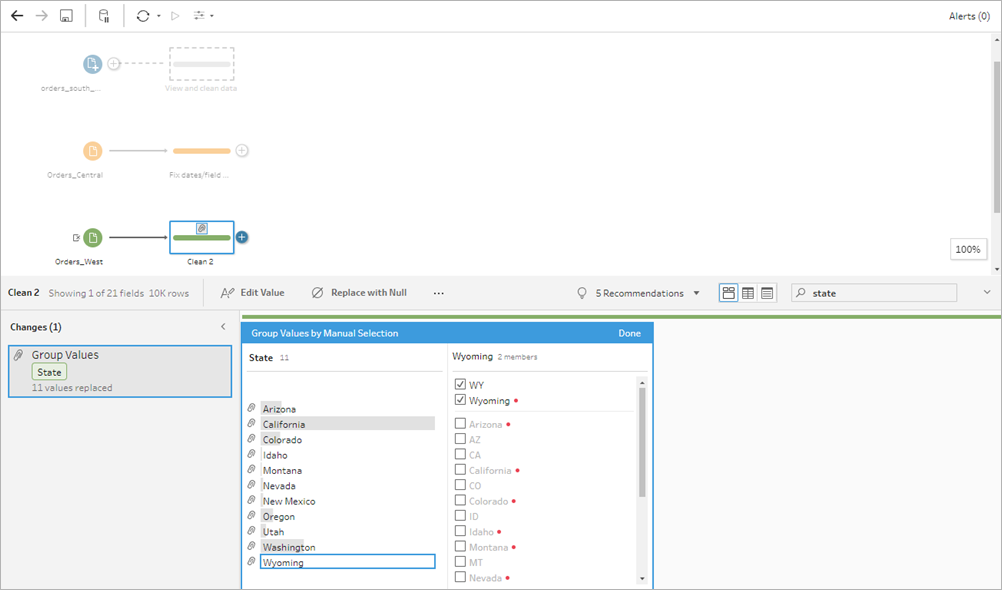
Task: Click the lightbulb Recommendations icon
Action: click(x=582, y=293)
